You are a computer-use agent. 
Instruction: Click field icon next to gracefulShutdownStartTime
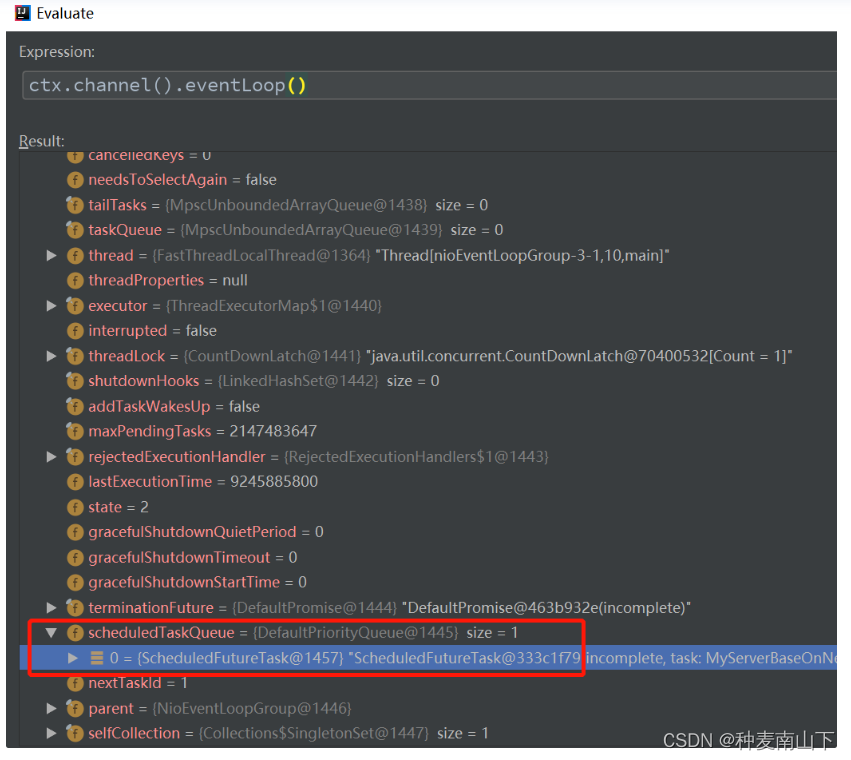(x=75, y=582)
